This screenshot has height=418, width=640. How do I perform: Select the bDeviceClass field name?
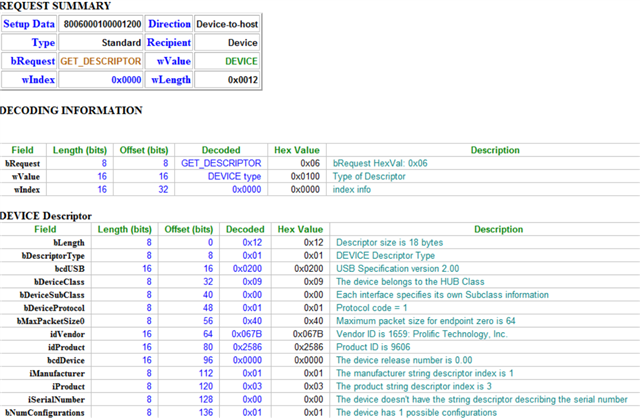click(59, 282)
